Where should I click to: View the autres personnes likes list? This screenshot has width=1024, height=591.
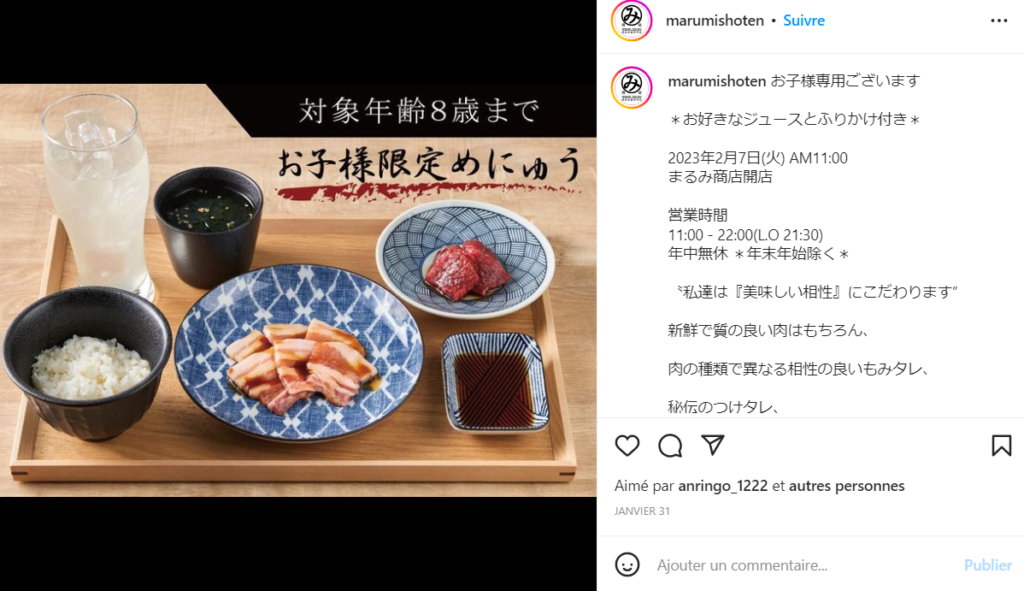pos(846,486)
